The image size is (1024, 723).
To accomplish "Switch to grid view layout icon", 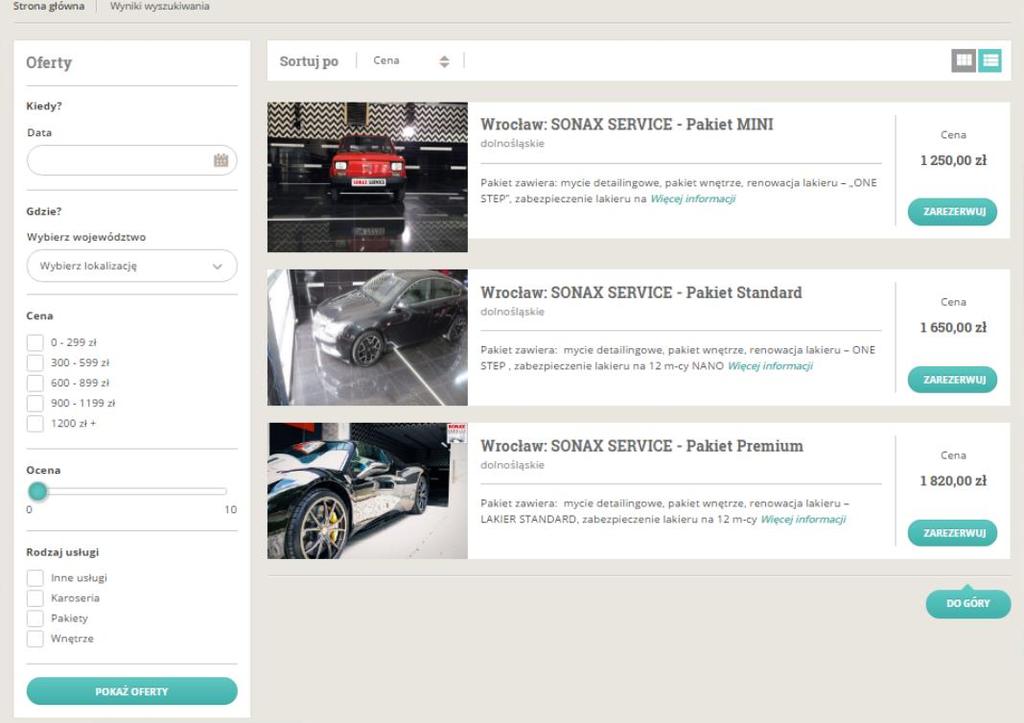I will pos(963,61).
